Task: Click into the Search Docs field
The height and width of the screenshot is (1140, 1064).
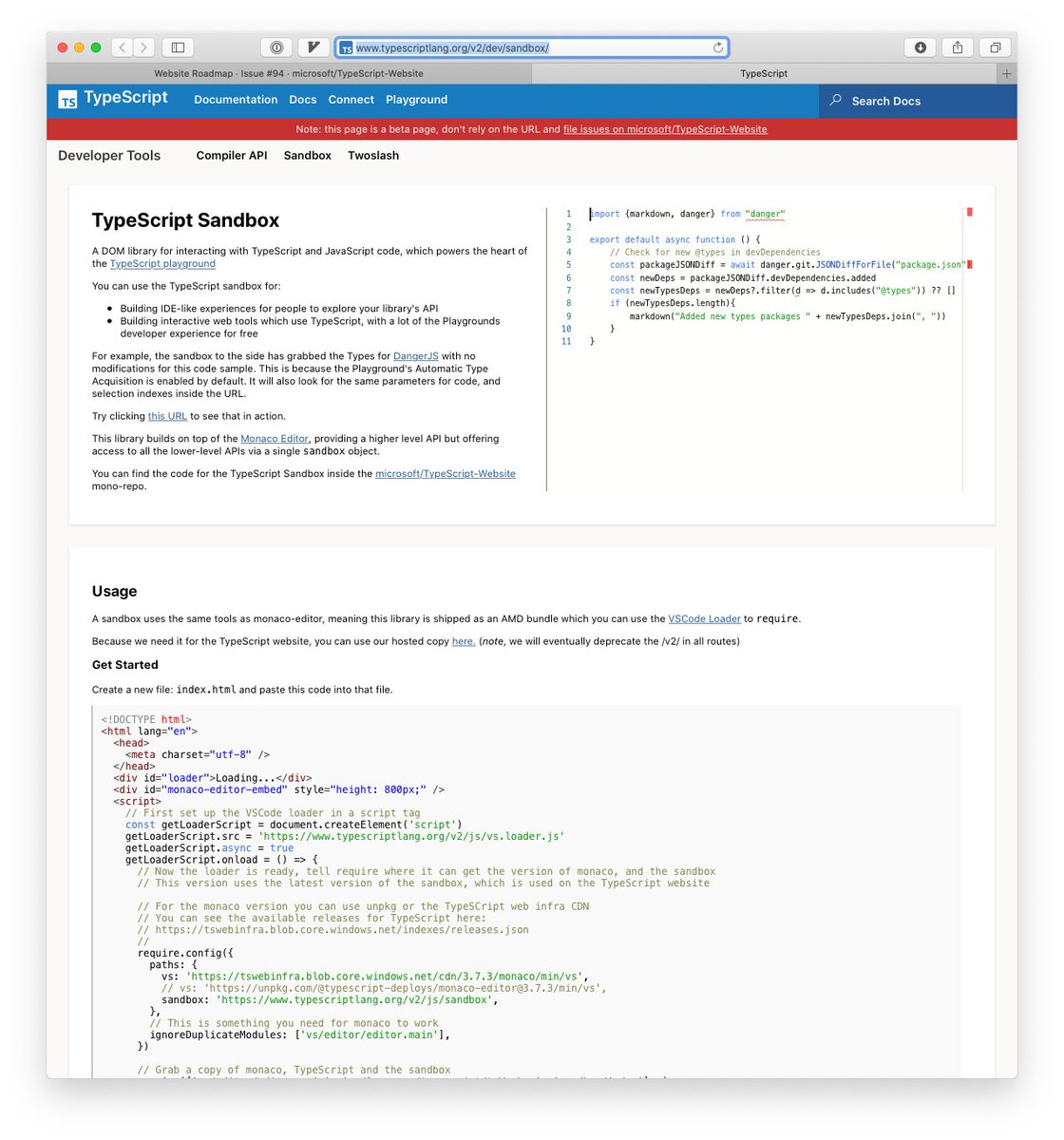Action: point(918,101)
